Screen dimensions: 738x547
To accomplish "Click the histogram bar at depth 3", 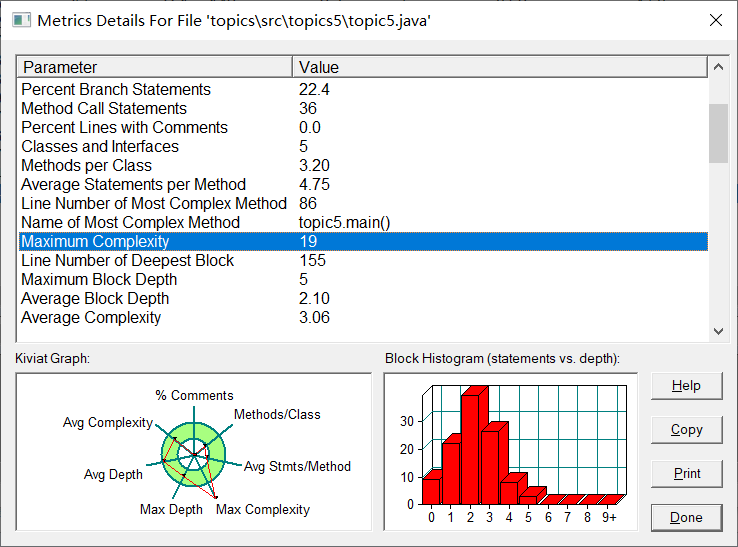I will 490,467.
